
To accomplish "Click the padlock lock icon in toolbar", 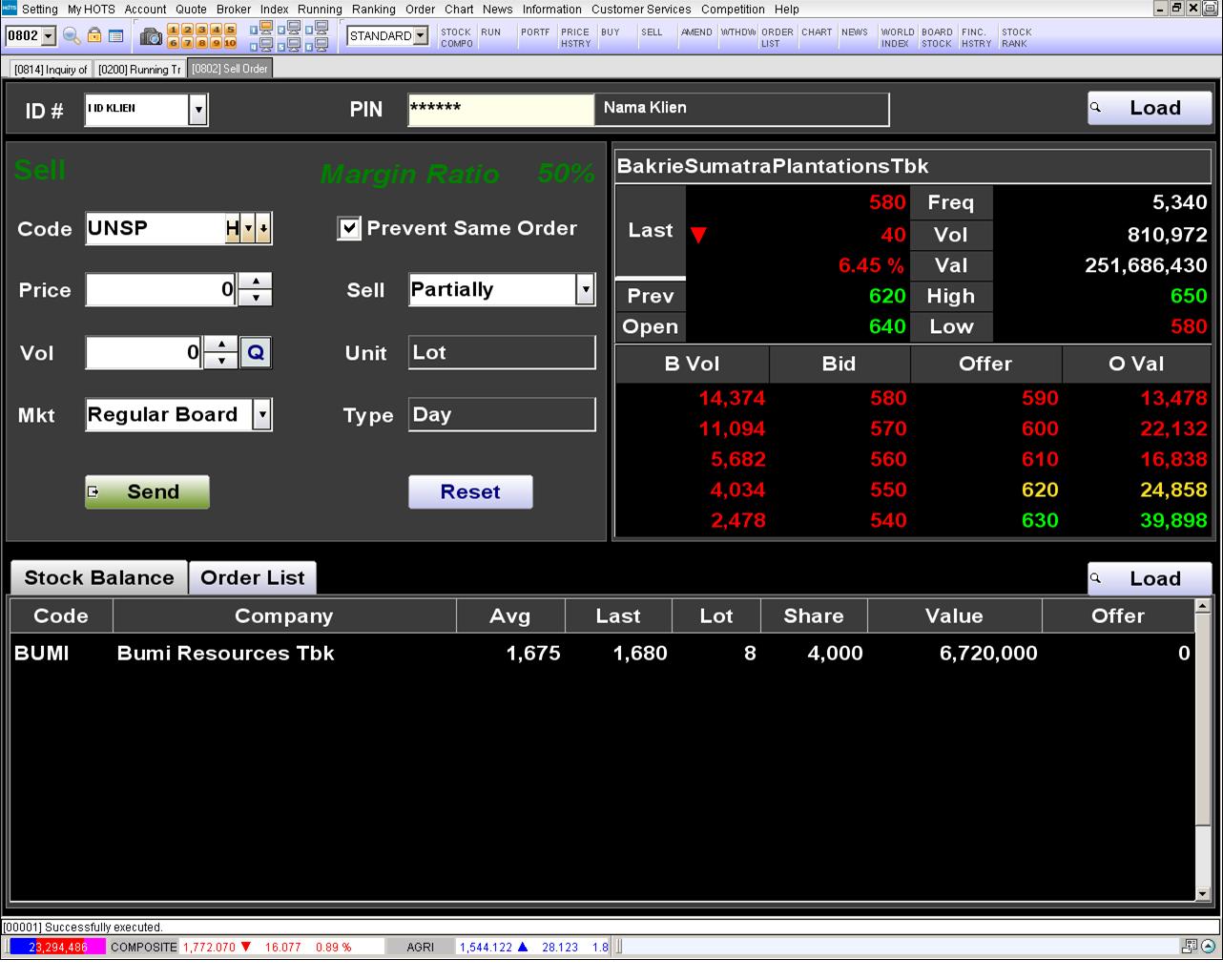I will point(94,35).
